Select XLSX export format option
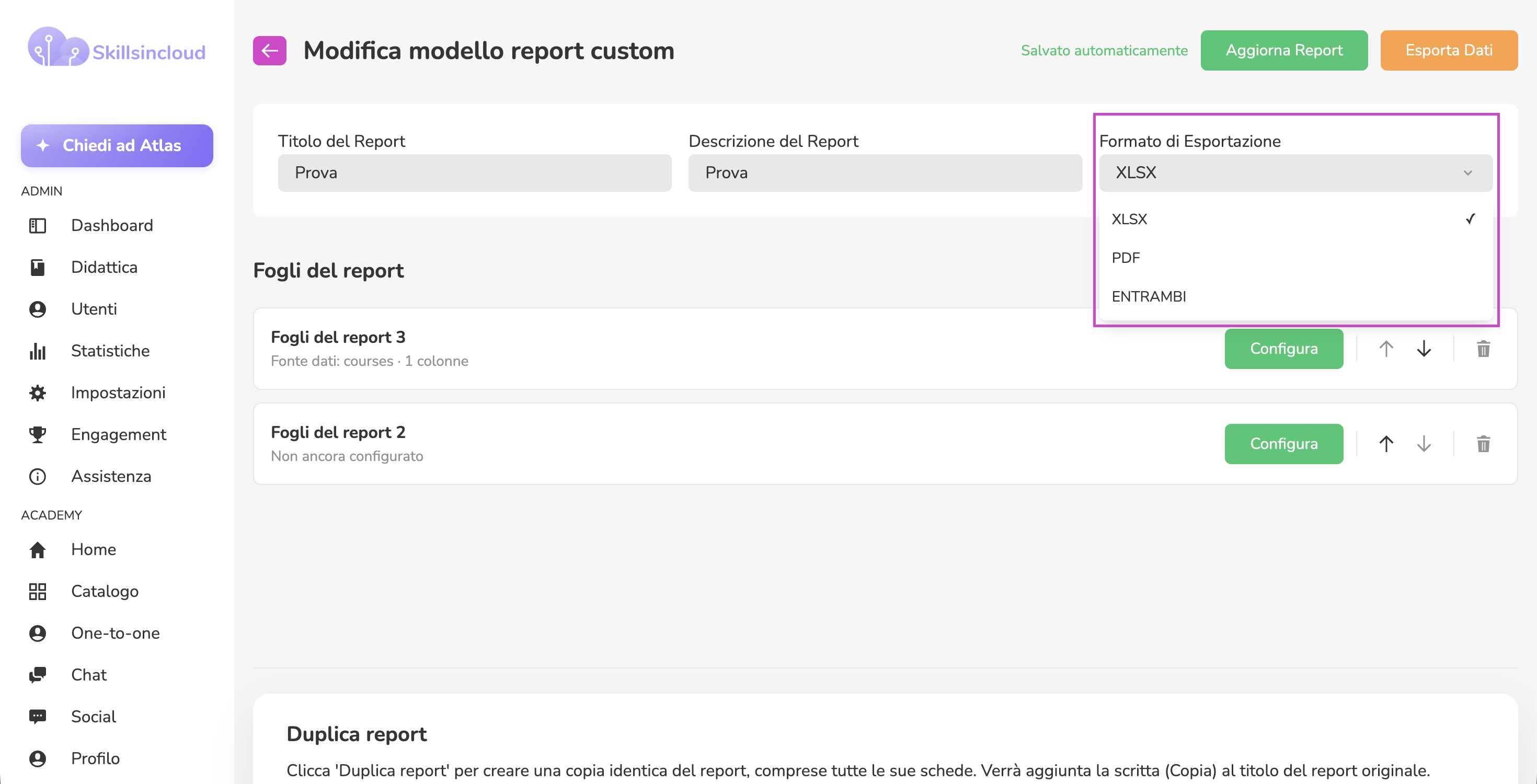1537x784 pixels. pos(1295,219)
